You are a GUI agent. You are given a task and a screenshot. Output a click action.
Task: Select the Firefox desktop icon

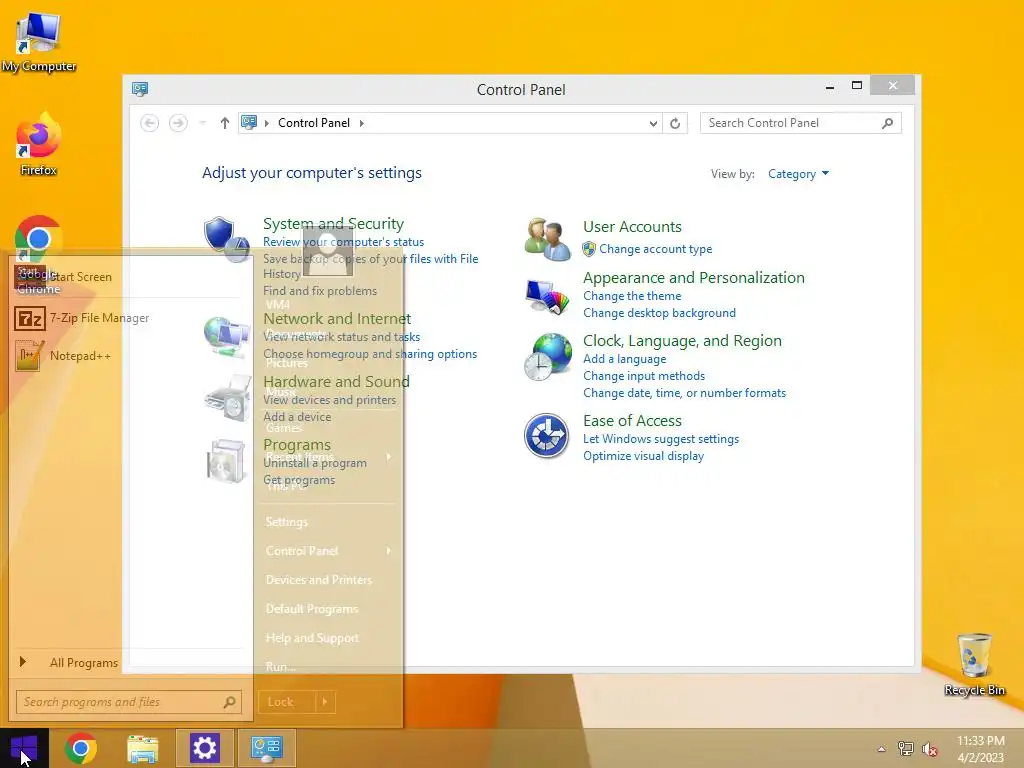39,144
